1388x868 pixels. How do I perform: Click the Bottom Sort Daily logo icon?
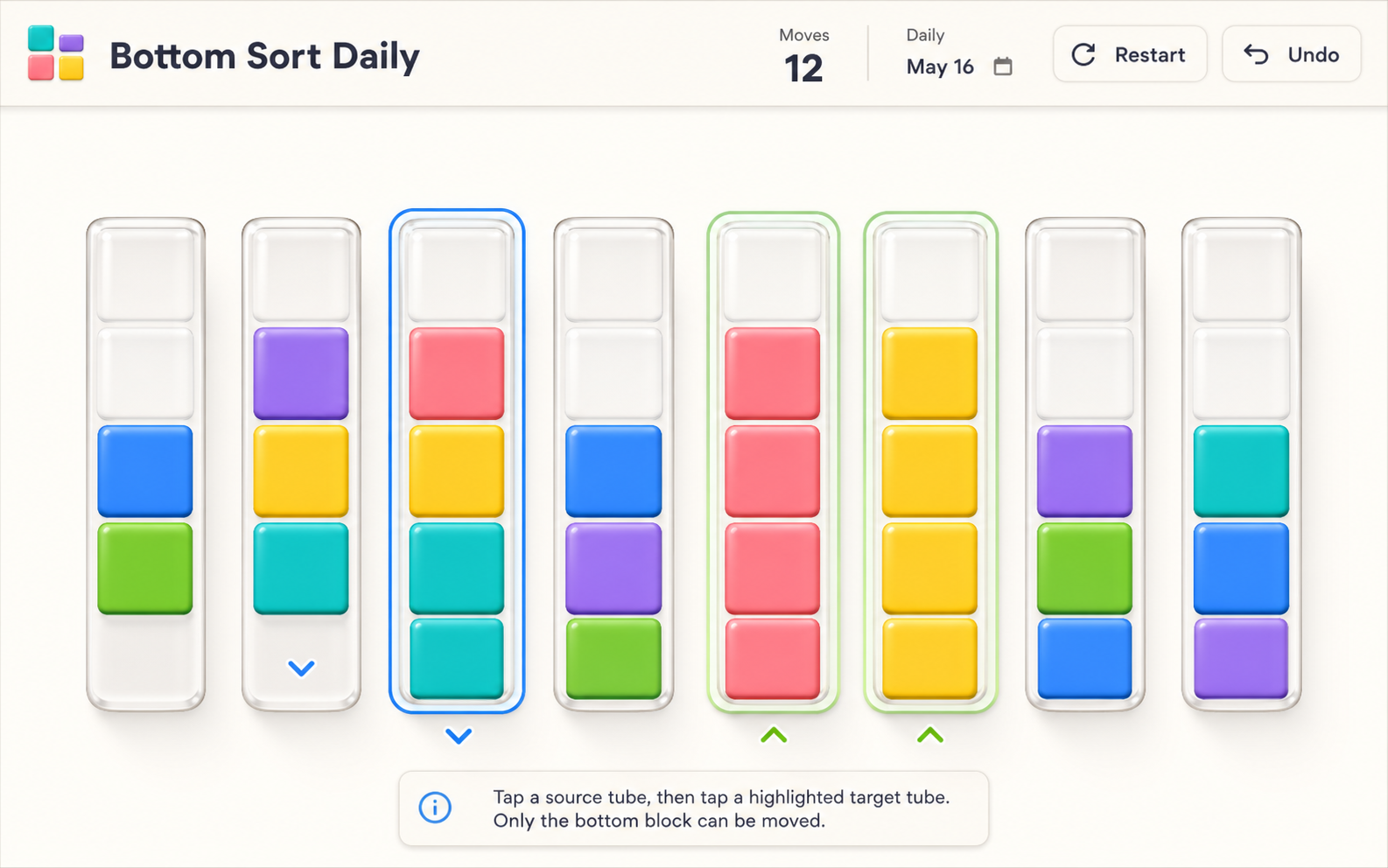pyautogui.click(x=56, y=53)
